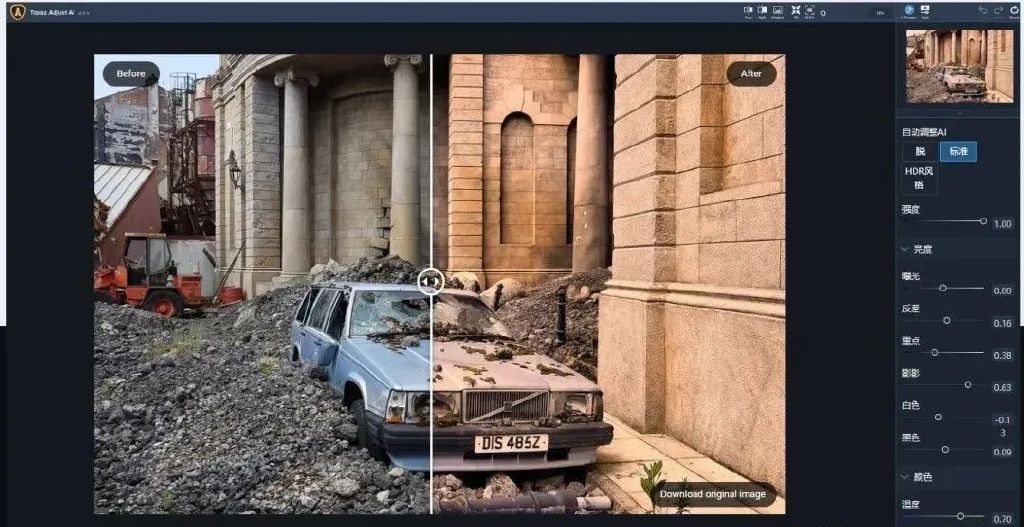
Task: Click the preview thumbnail in right panel
Action: pos(959,66)
